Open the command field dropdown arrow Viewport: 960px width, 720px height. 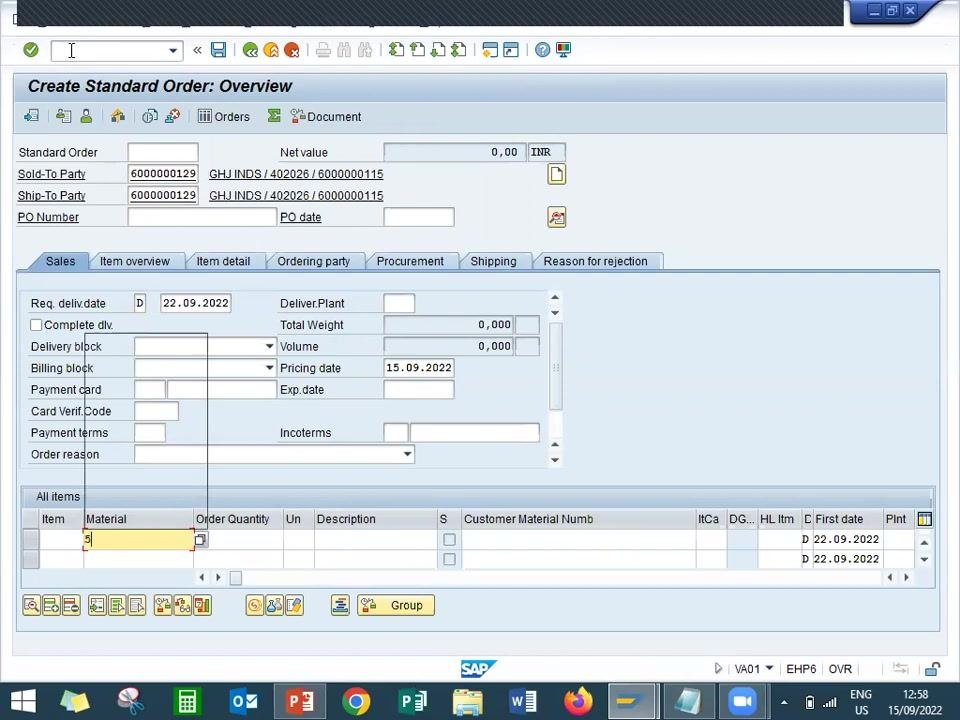(173, 50)
